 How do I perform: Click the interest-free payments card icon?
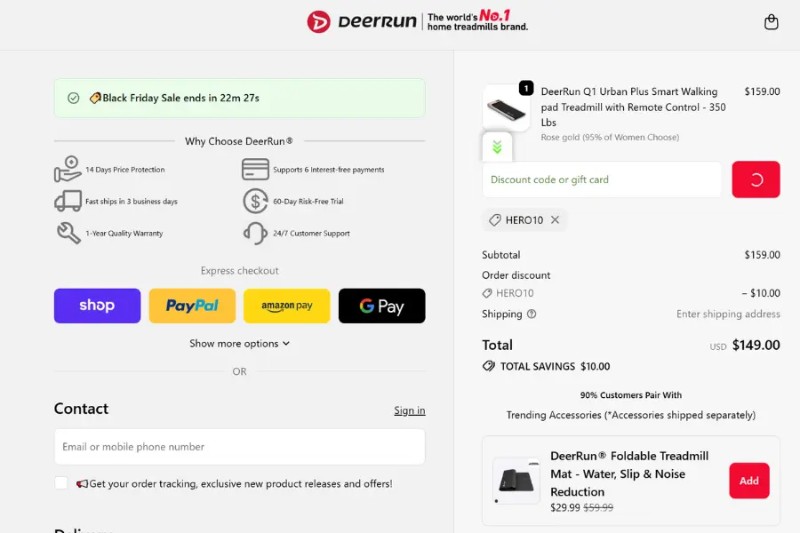click(255, 169)
